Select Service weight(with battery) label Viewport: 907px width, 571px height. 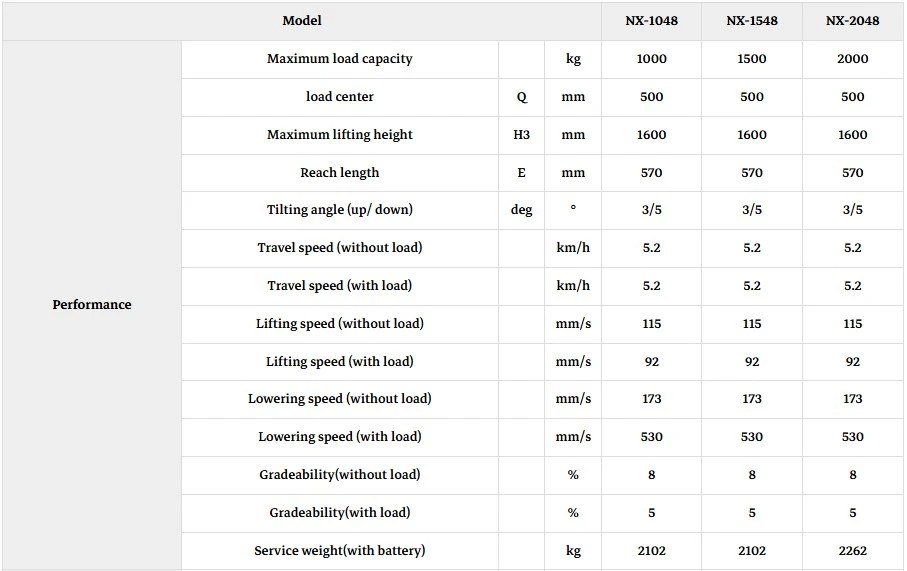click(x=340, y=550)
